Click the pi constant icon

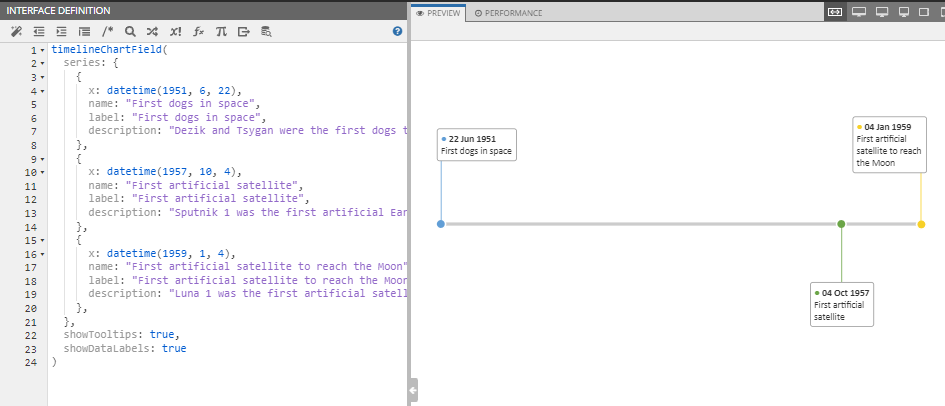click(x=221, y=32)
